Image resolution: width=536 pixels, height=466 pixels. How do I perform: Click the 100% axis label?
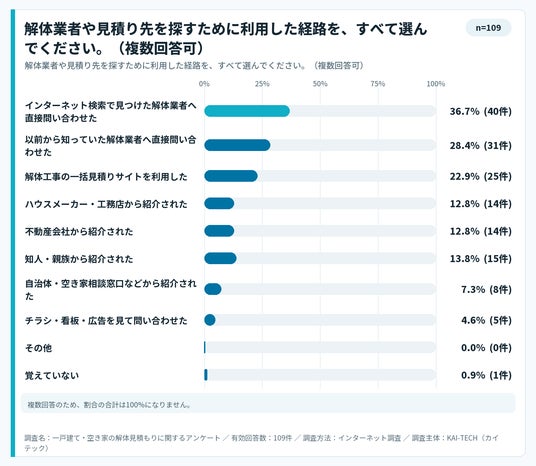[436, 84]
